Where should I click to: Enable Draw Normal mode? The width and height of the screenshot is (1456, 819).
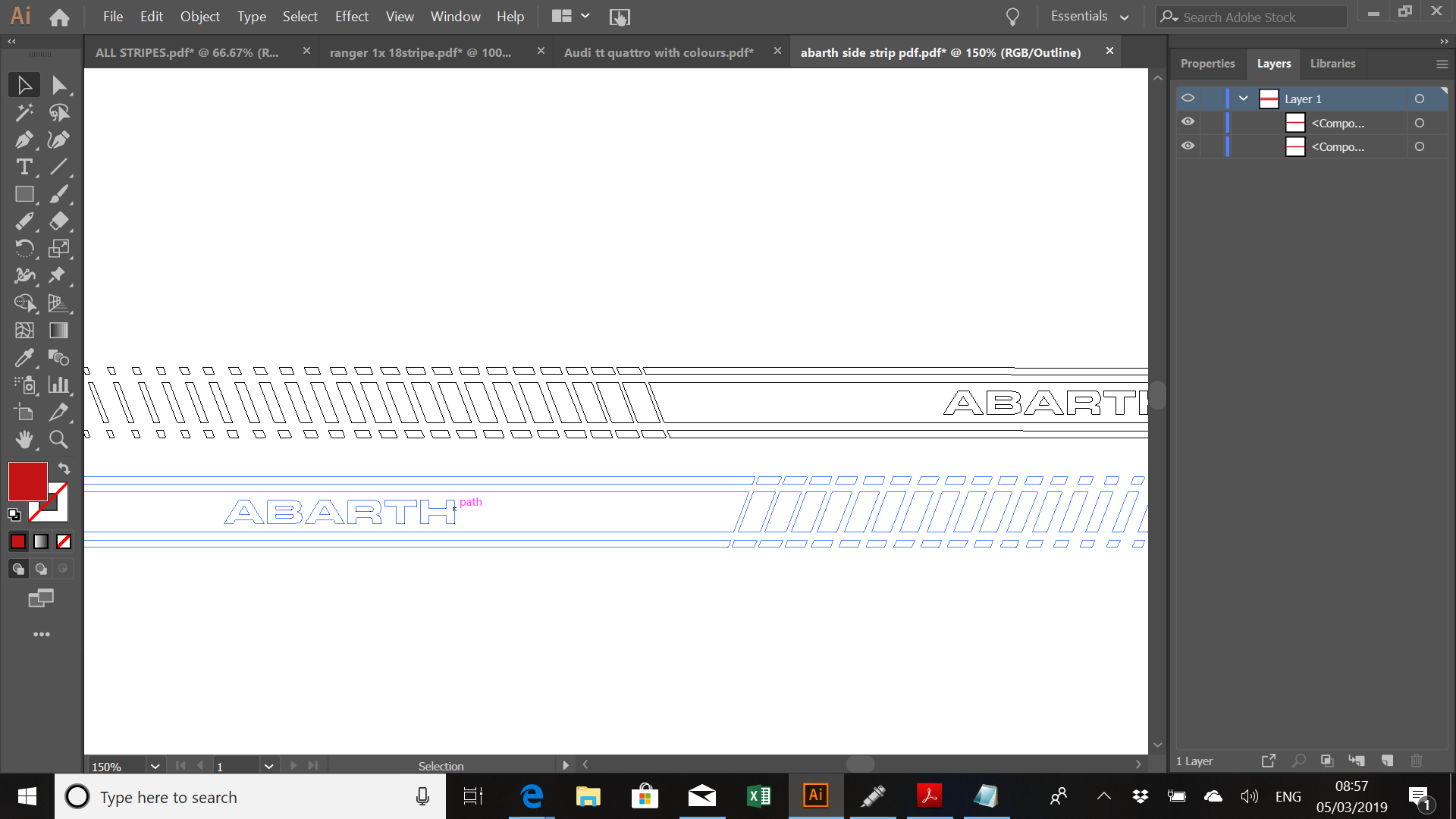pyautogui.click(x=18, y=569)
